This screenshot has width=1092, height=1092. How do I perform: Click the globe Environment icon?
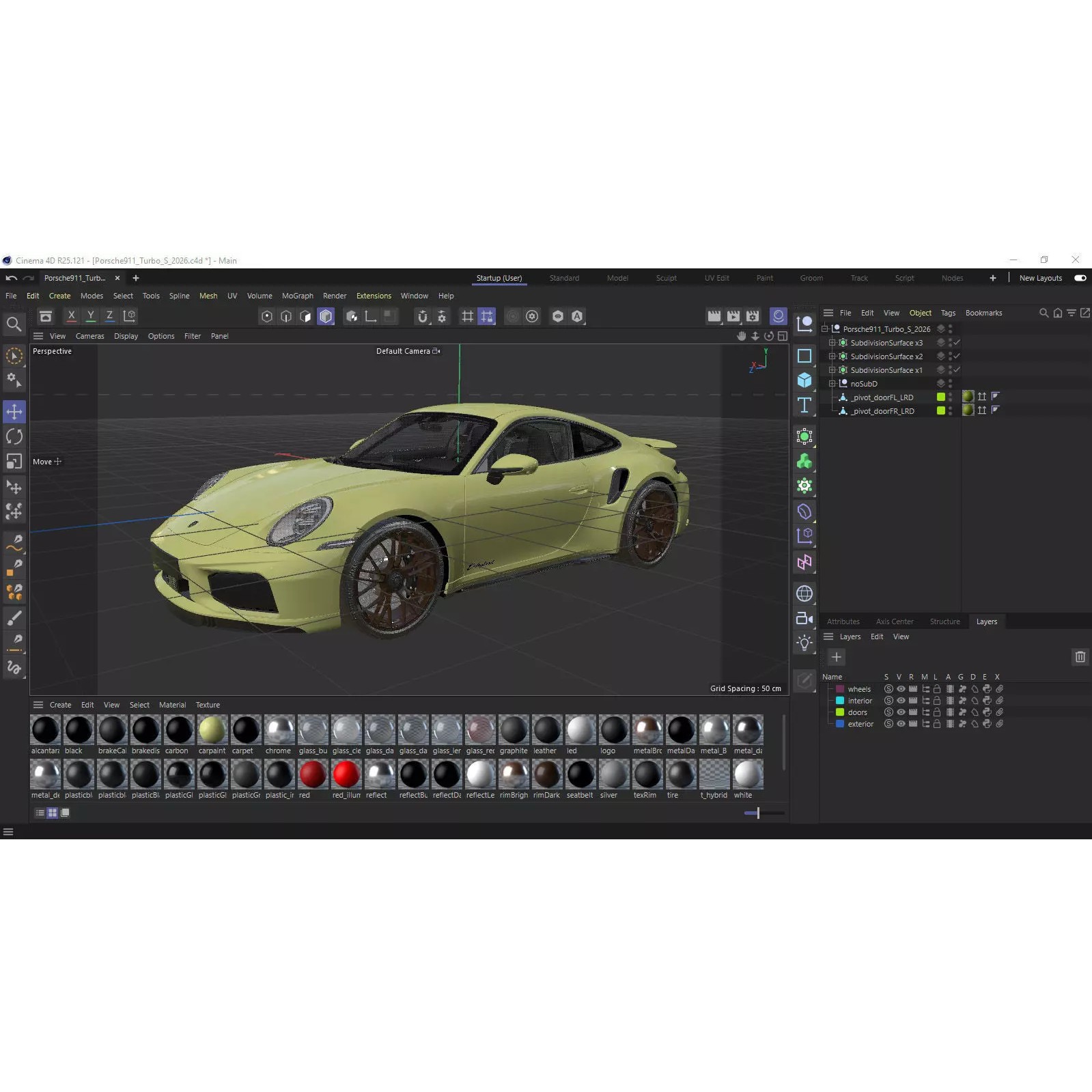(x=804, y=593)
